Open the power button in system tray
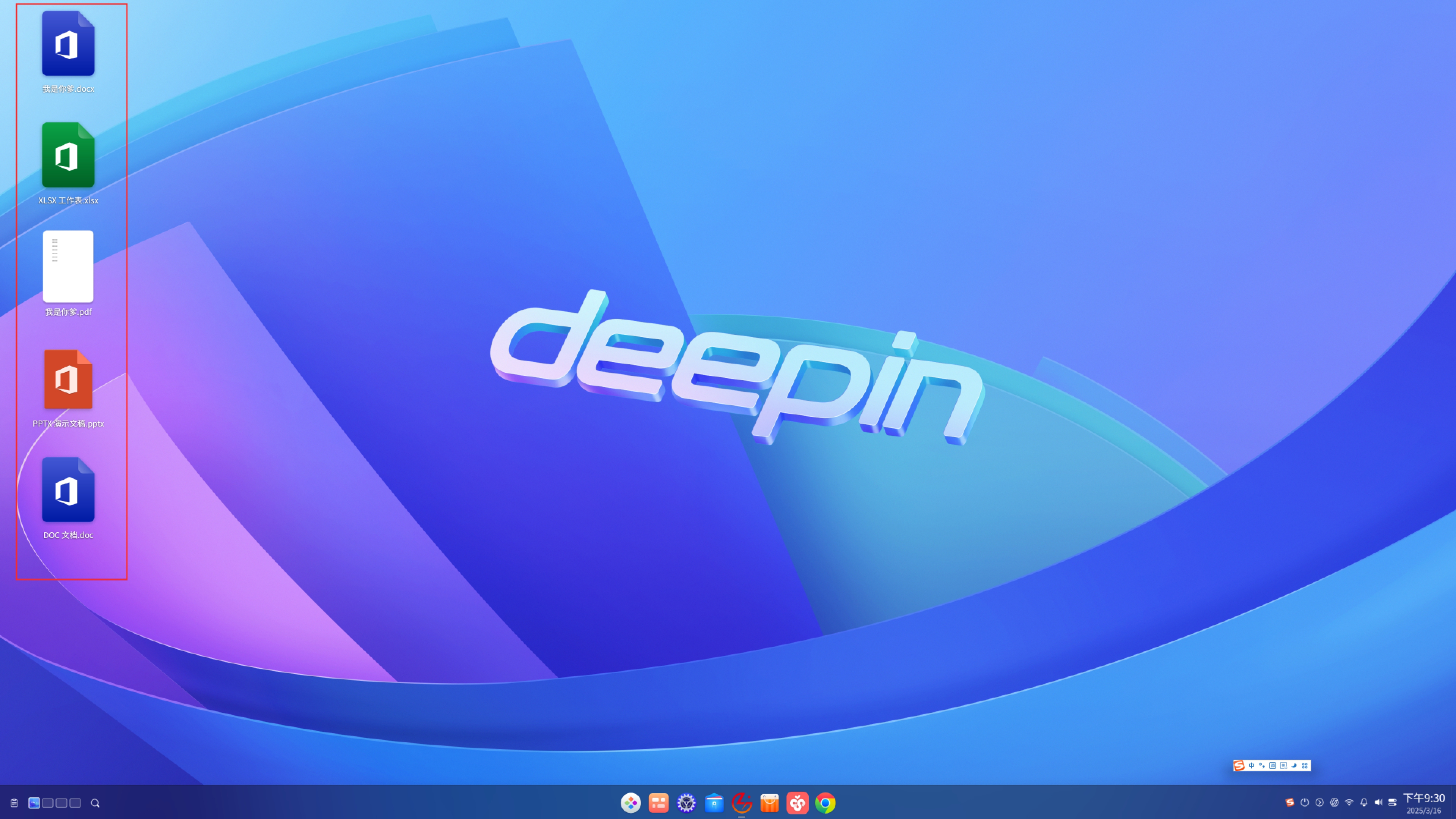Image resolution: width=1456 pixels, height=819 pixels. coord(1305,803)
